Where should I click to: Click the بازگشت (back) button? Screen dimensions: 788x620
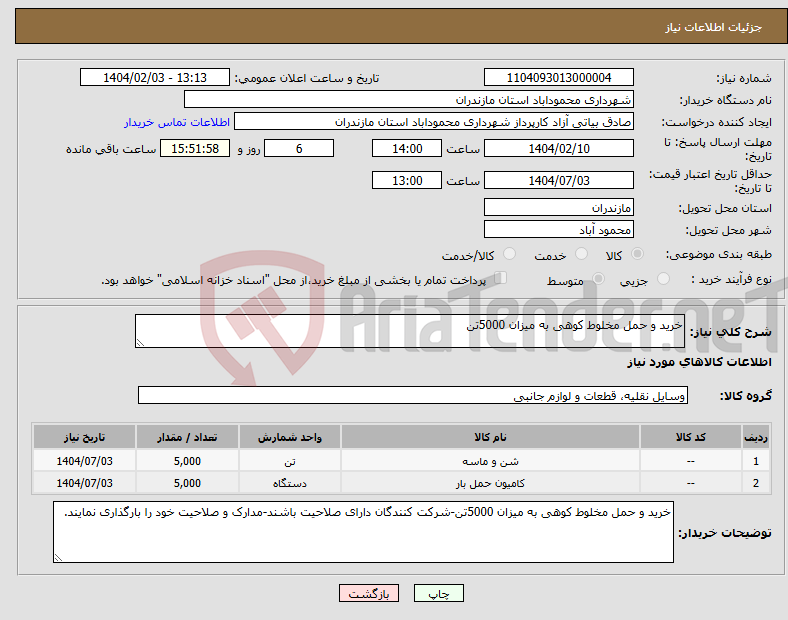[369, 593]
